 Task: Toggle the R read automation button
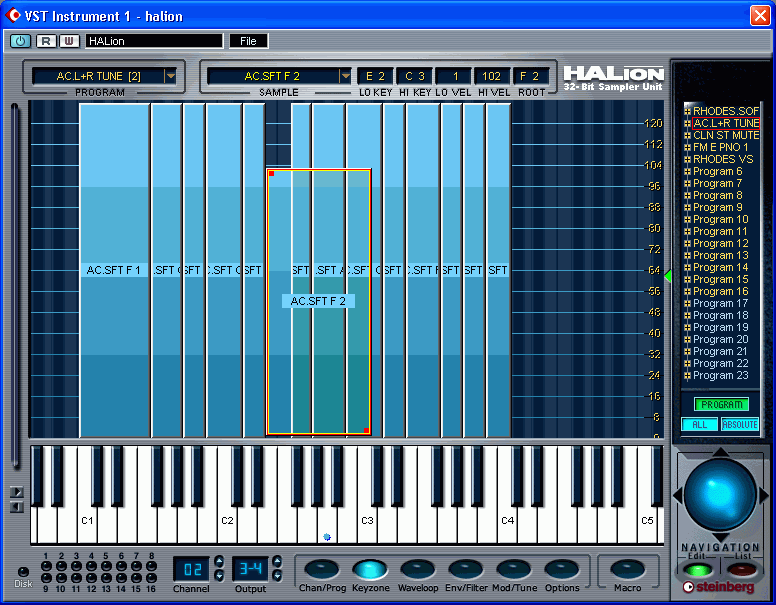46,41
